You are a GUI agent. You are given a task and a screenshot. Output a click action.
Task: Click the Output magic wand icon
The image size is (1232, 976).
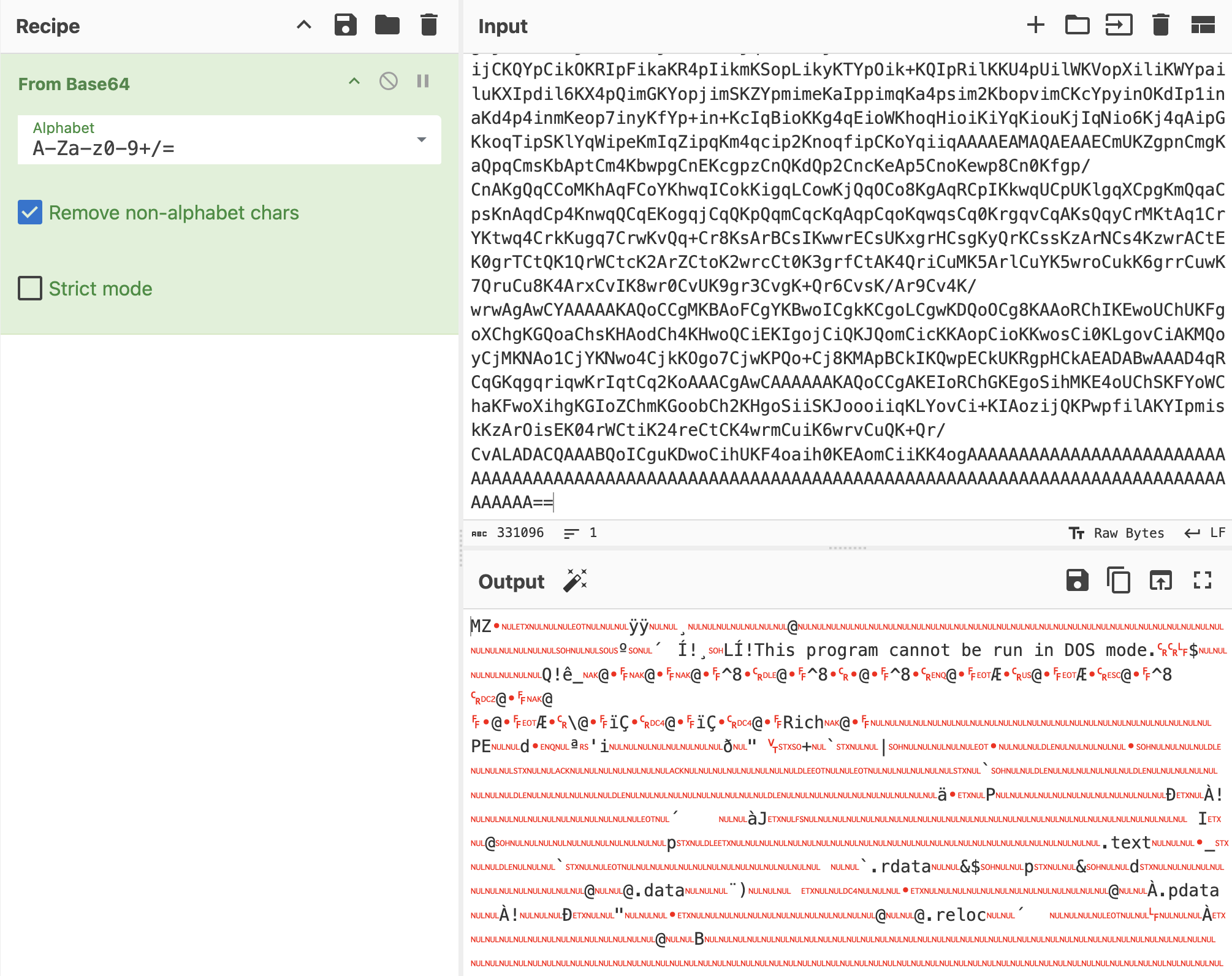click(575, 581)
